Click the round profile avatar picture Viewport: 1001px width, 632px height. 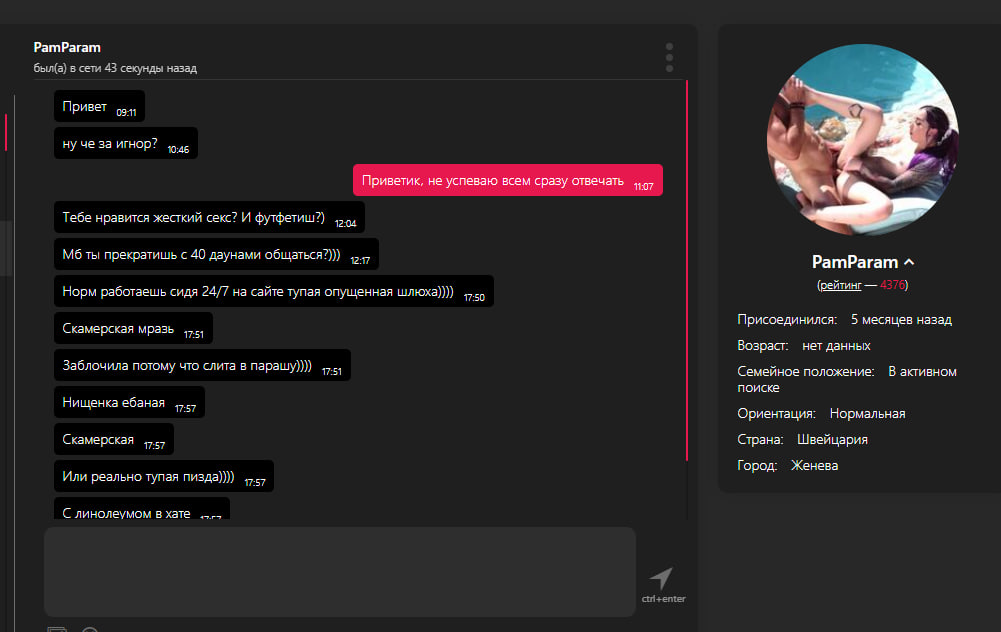tap(862, 140)
